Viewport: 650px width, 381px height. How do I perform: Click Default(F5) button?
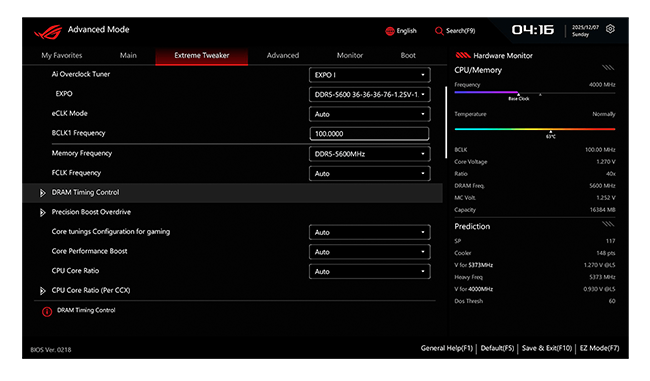[497, 348]
